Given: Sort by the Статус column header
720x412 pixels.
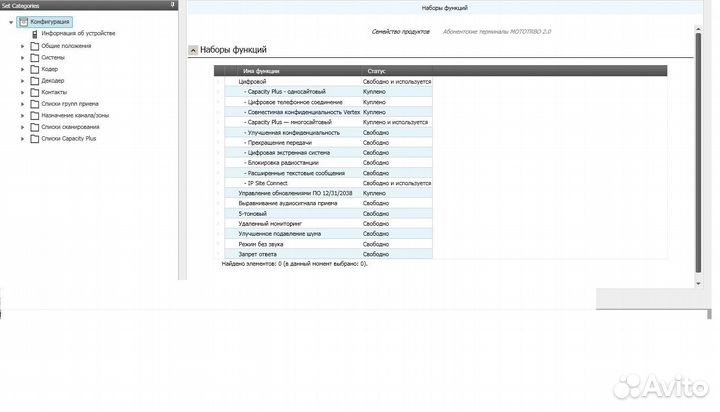Looking at the screenshot, I should tap(377, 71).
